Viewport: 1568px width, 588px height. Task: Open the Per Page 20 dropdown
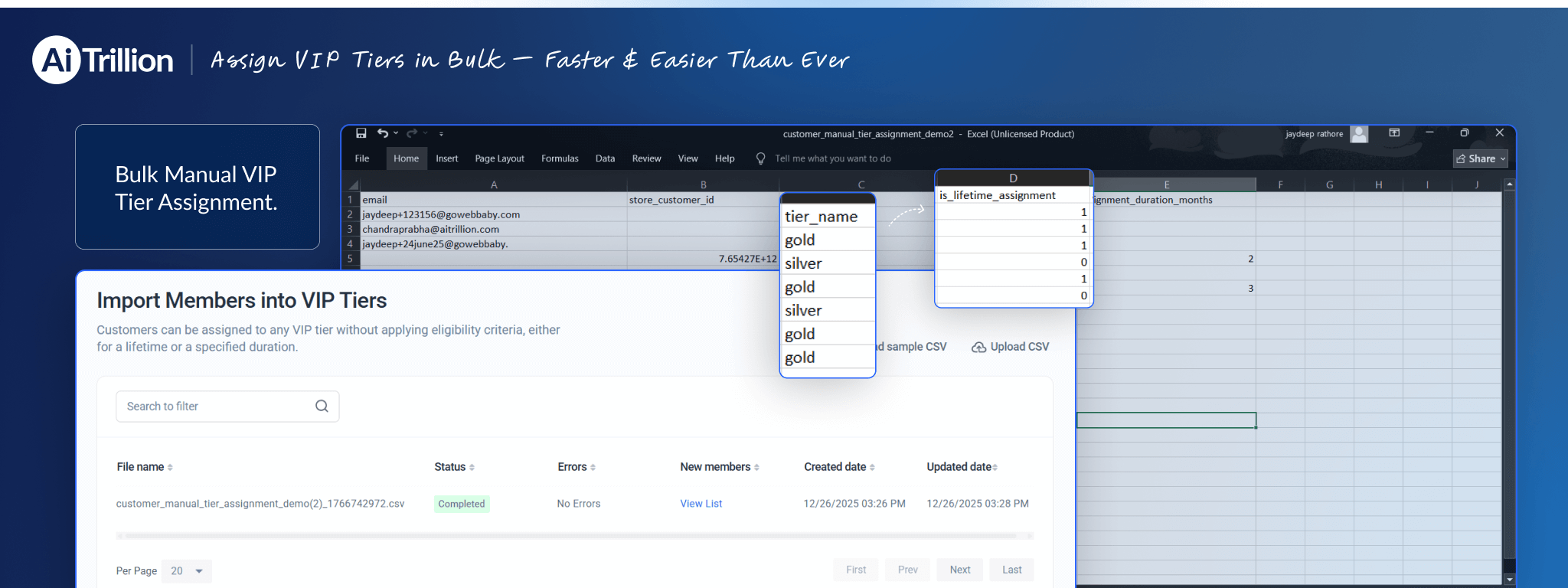187,571
